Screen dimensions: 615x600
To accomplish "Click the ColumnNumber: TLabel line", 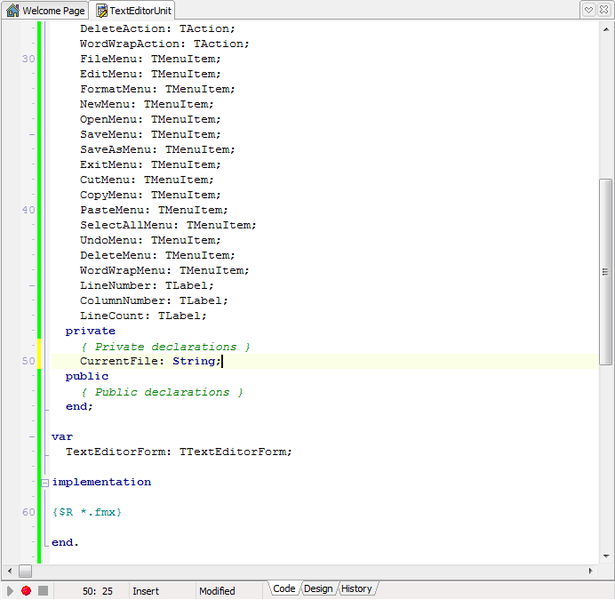I will coord(154,301).
